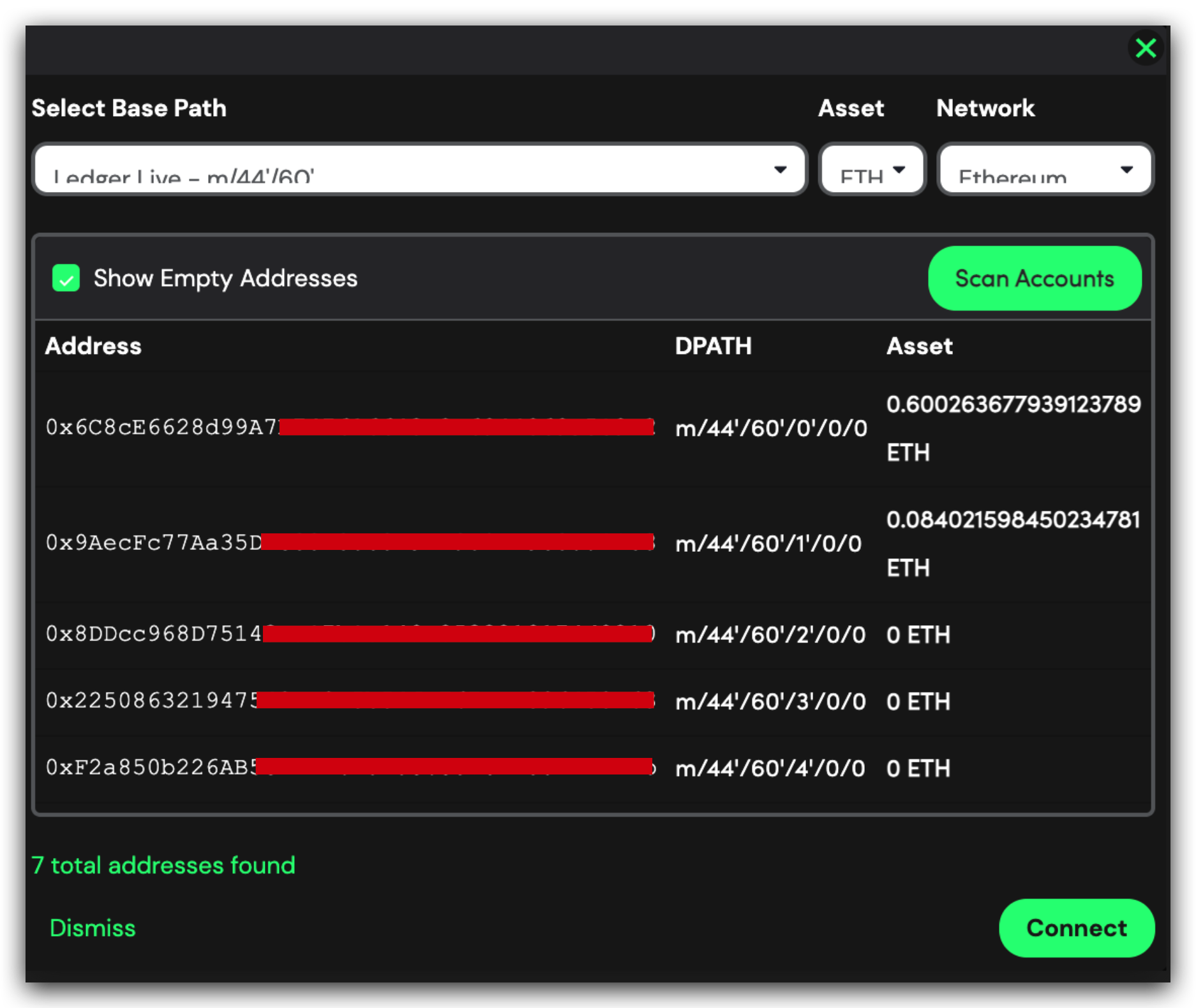
Task: Select address starting with 0x9AecFc77Aa35D
Action: [153, 543]
